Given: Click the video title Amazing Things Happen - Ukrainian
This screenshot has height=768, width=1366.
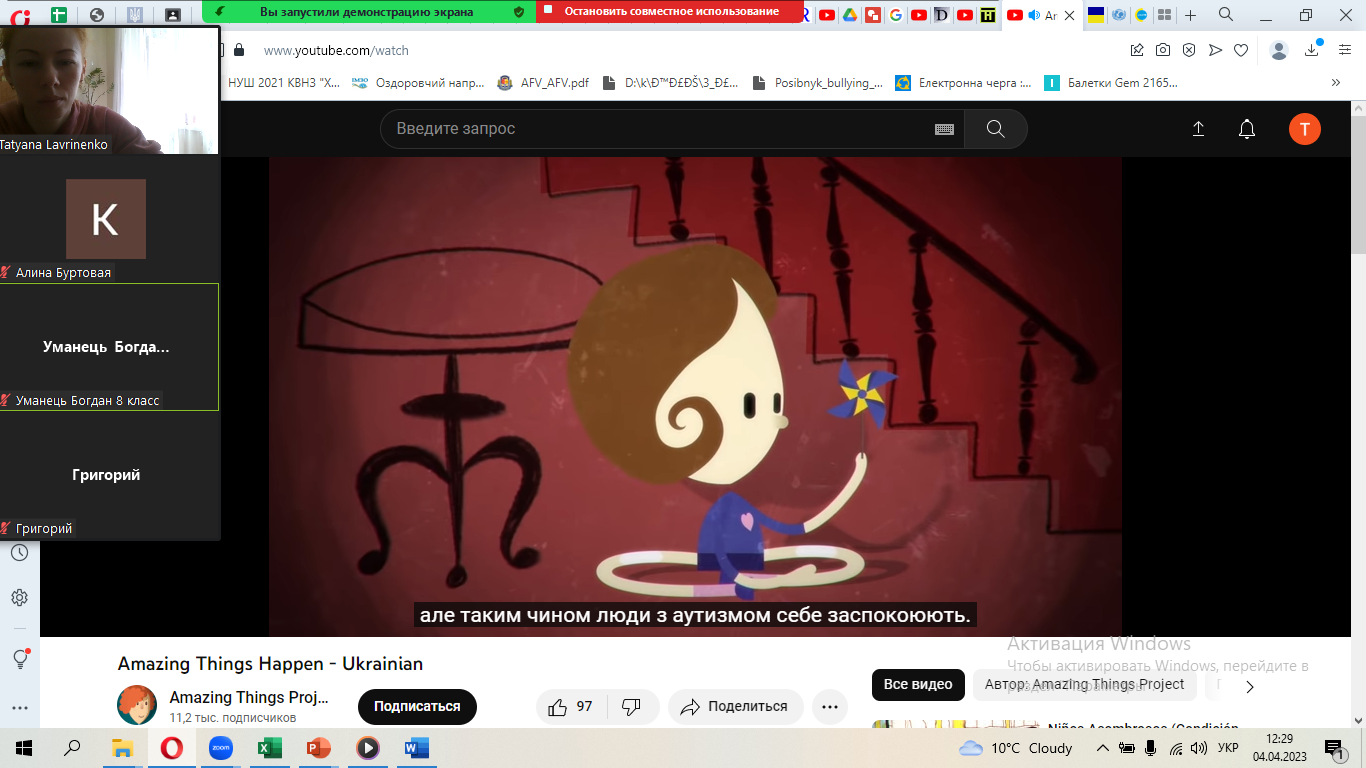Looking at the screenshot, I should pos(270,664).
